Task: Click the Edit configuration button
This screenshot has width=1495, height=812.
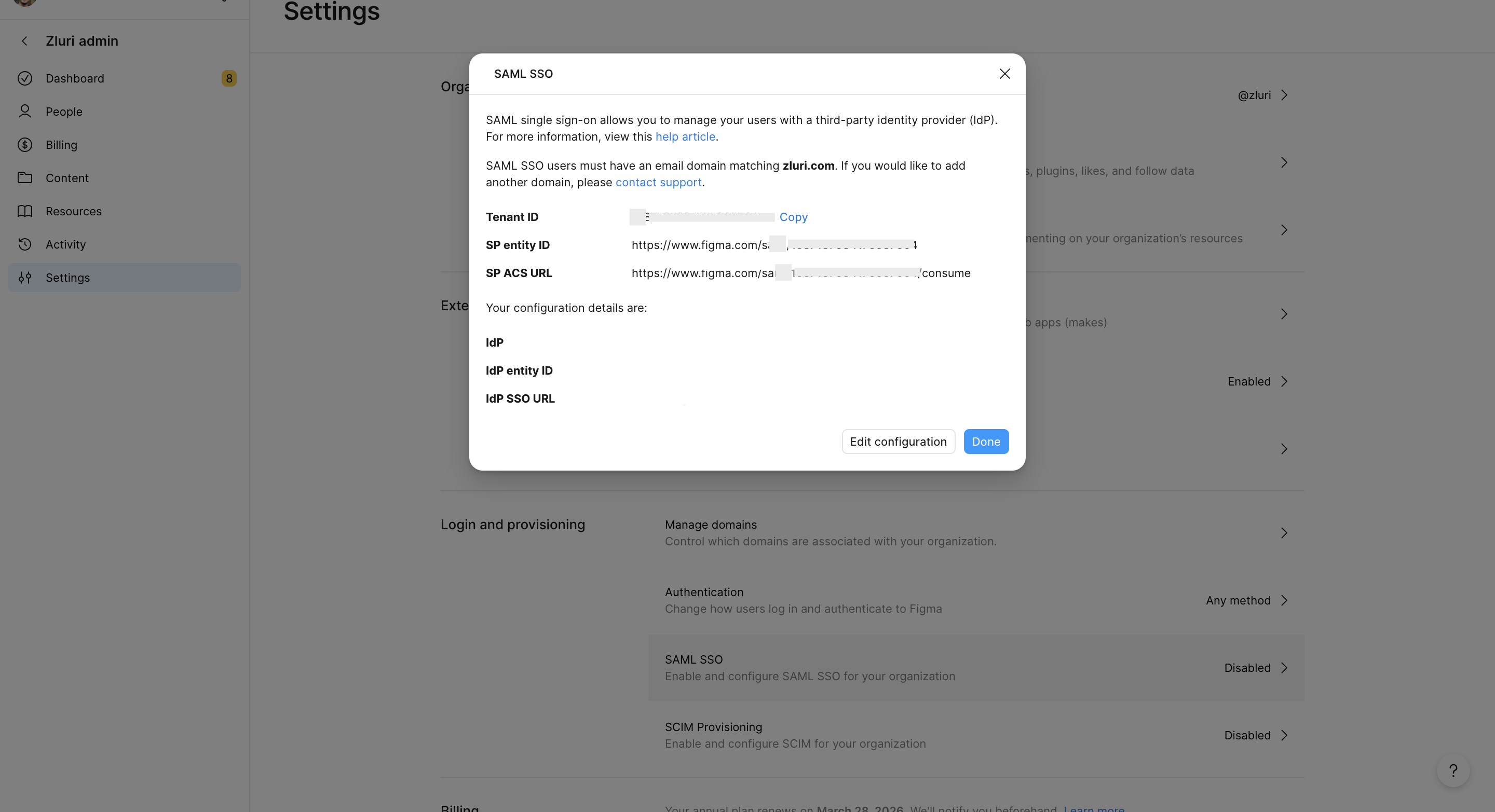Action: [x=898, y=442]
